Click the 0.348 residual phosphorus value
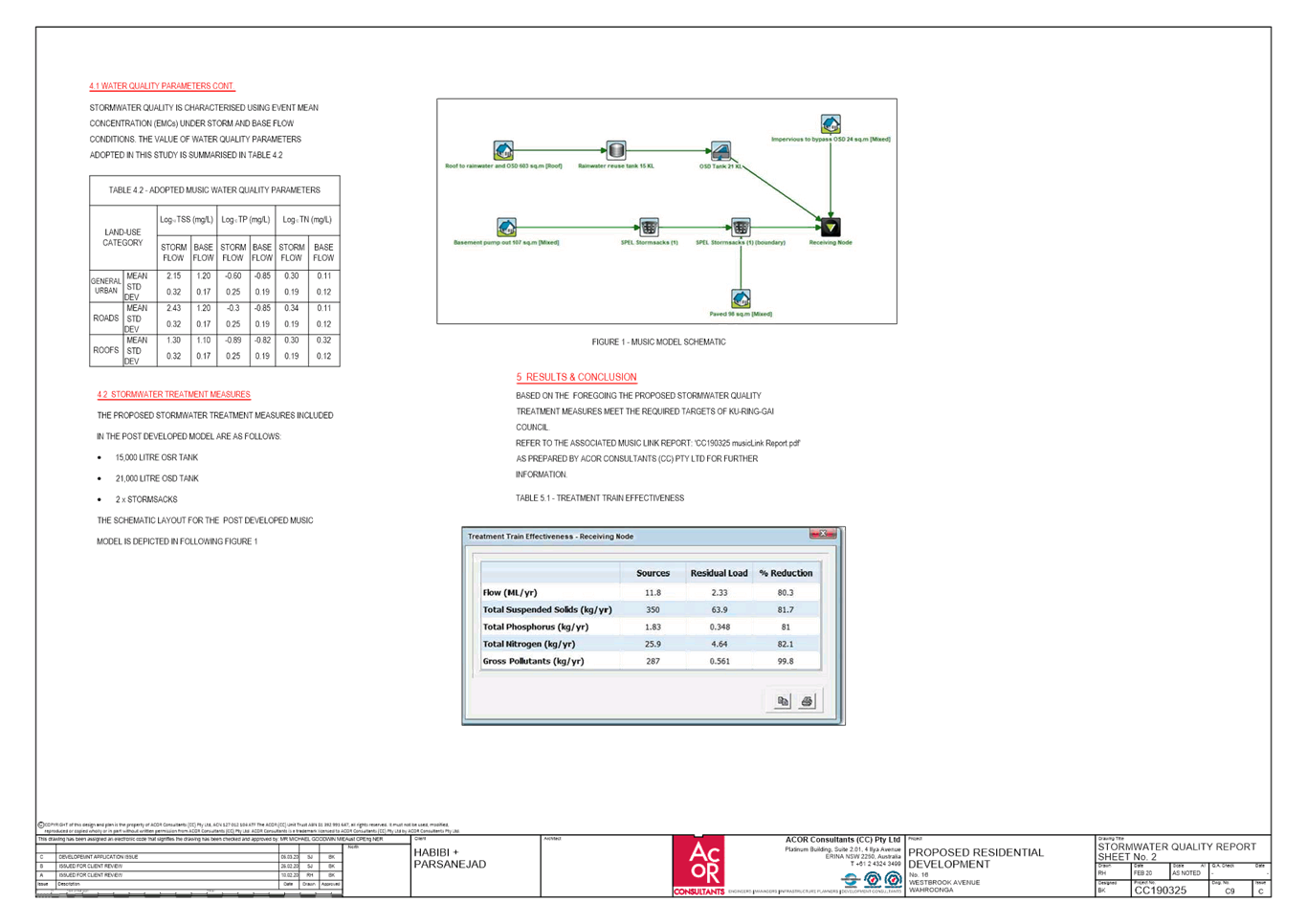 720,627
